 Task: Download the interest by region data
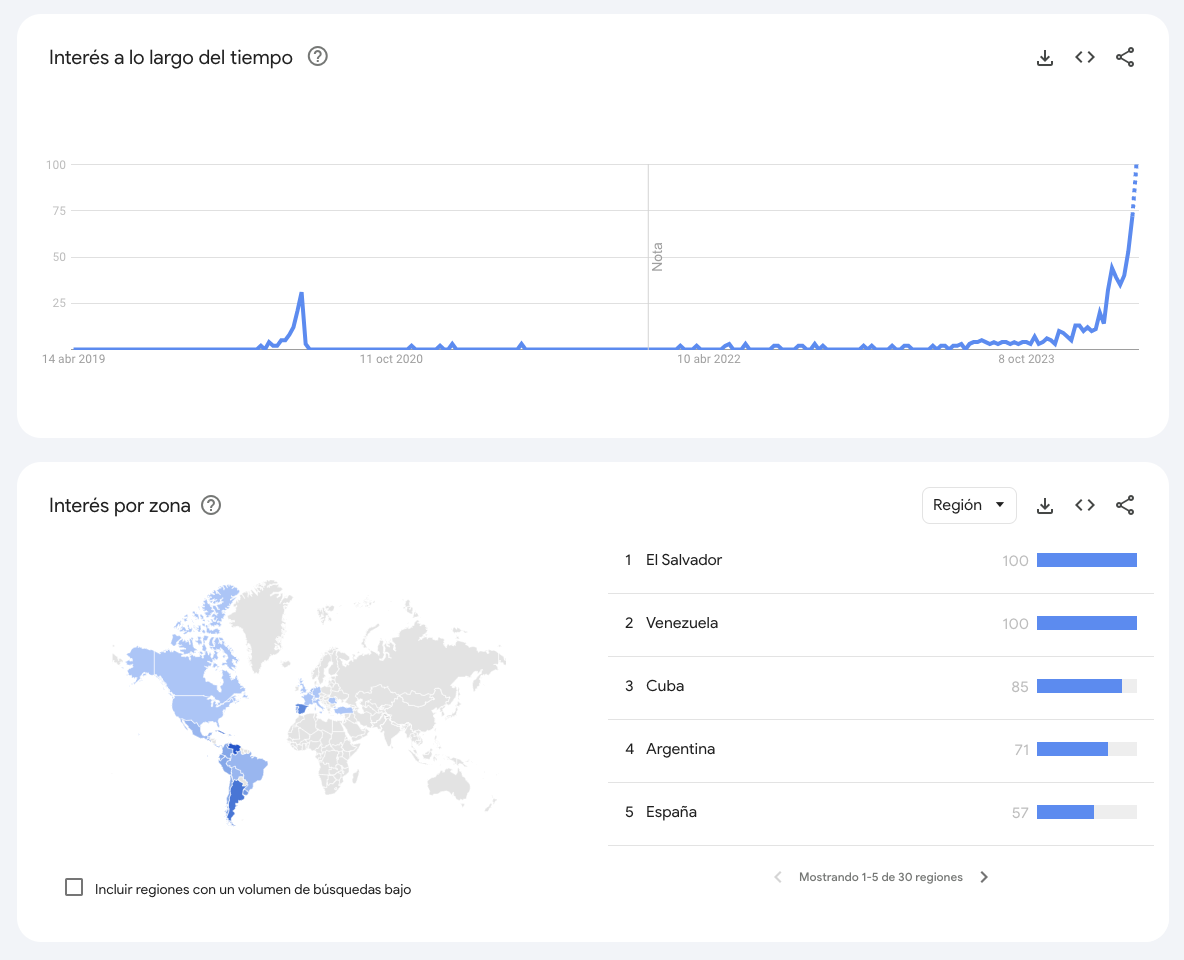[x=1045, y=506]
